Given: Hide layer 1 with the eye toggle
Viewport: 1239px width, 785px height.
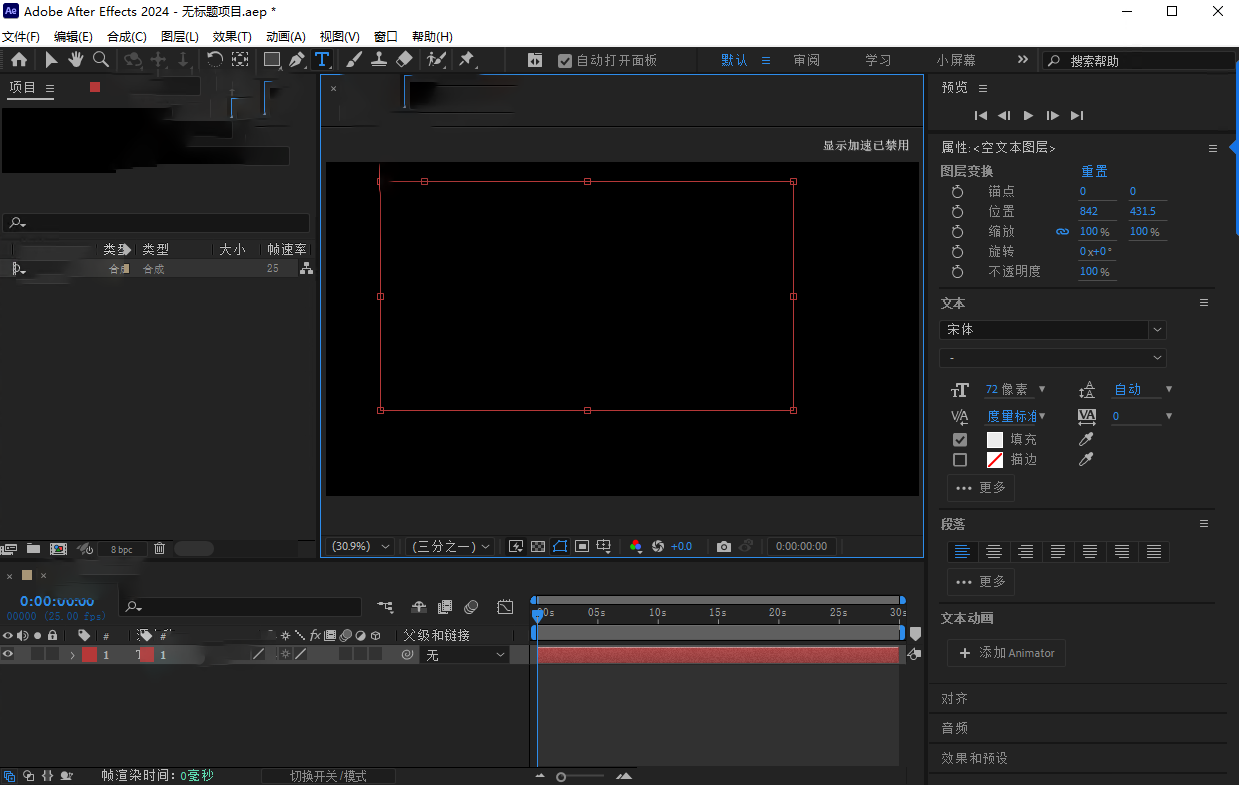Looking at the screenshot, I should (x=8, y=654).
